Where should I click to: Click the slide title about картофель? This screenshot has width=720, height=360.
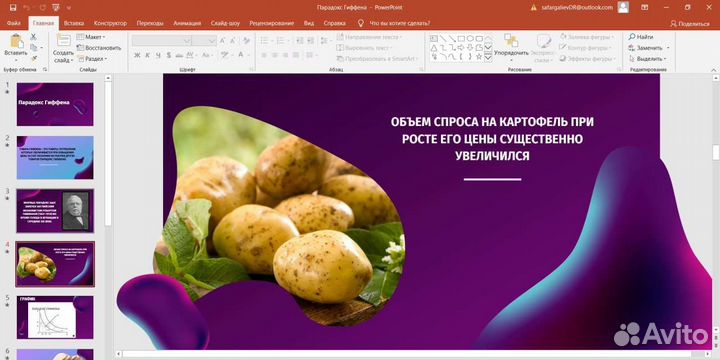(x=492, y=139)
